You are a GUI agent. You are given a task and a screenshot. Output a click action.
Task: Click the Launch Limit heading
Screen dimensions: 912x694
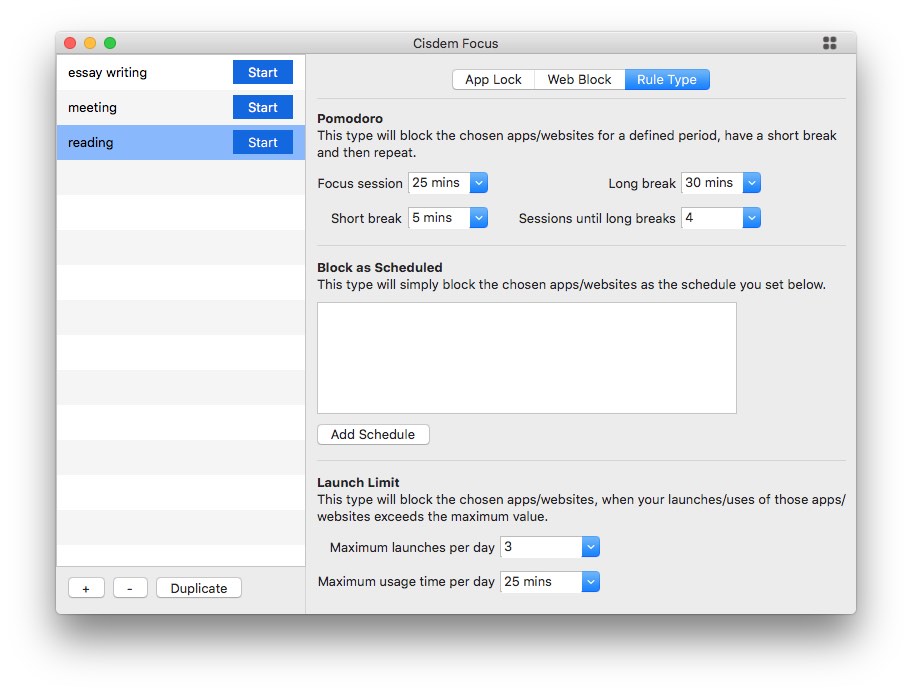[x=358, y=482]
